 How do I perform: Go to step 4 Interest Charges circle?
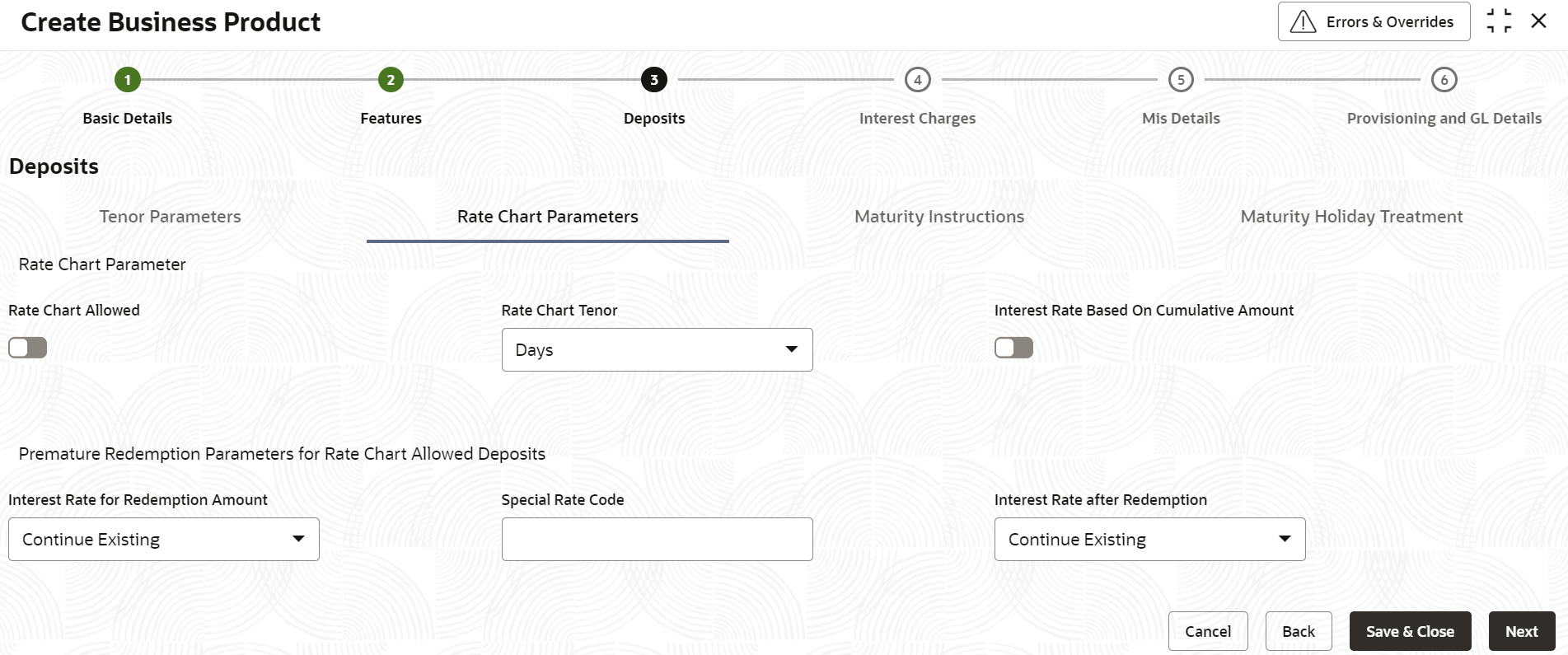pos(917,80)
